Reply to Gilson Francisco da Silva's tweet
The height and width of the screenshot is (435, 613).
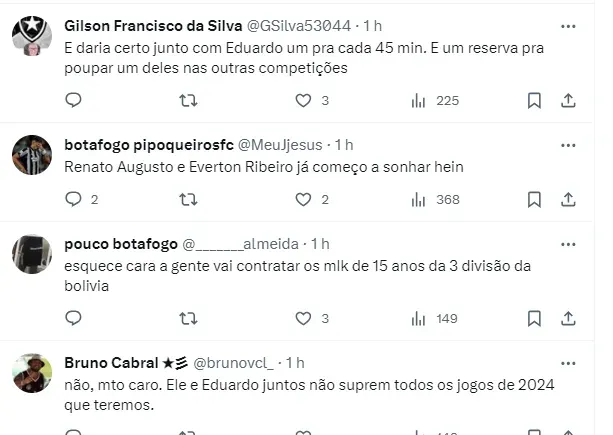pos(72,100)
